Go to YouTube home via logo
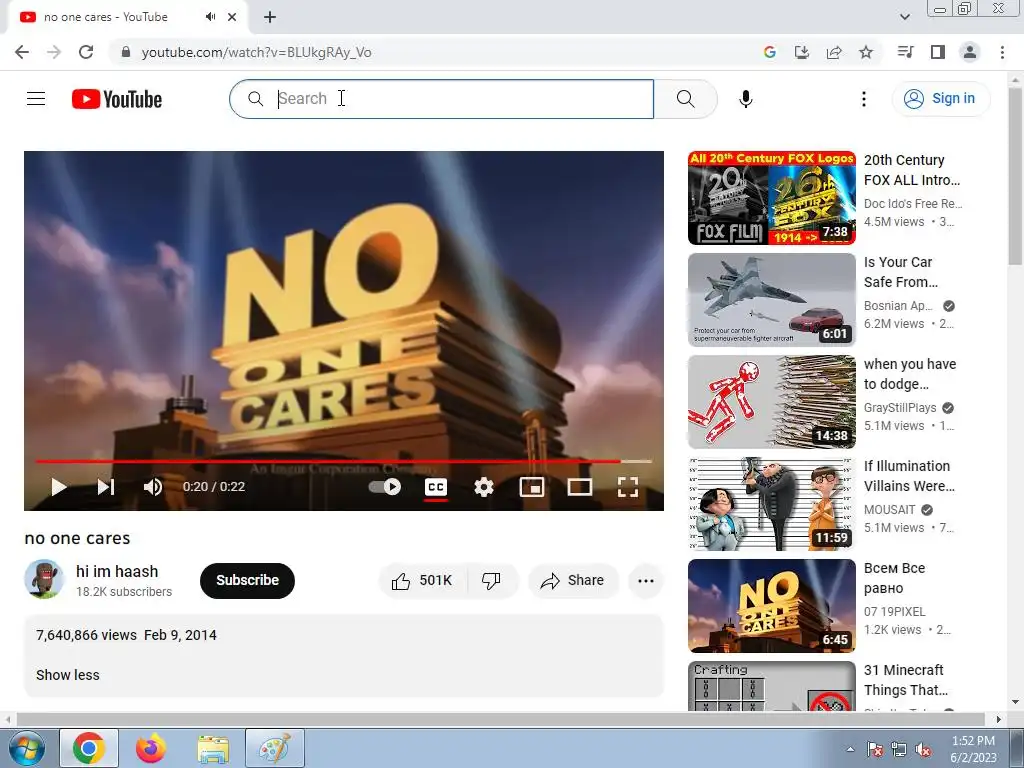Viewport: 1024px width, 768px height. 117,99
